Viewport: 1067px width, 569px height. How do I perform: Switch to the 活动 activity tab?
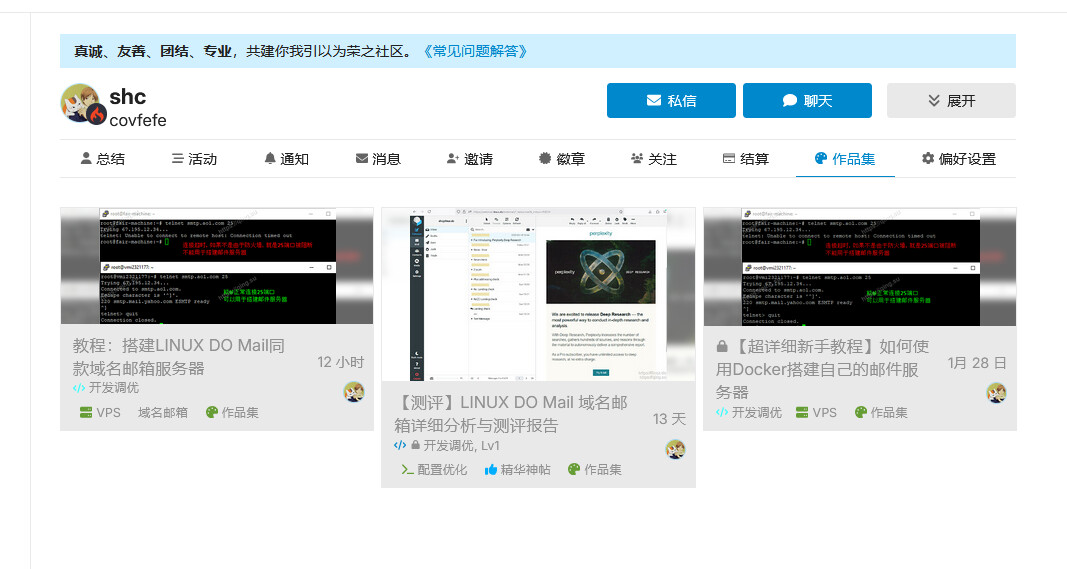pyautogui.click(x=194, y=159)
